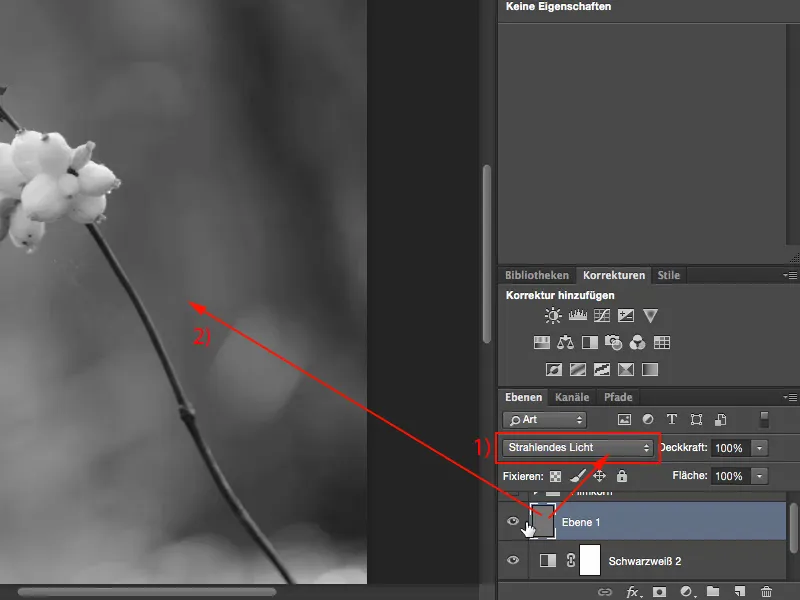Add a Levels adjustment layer

click(x=578, y=316)
